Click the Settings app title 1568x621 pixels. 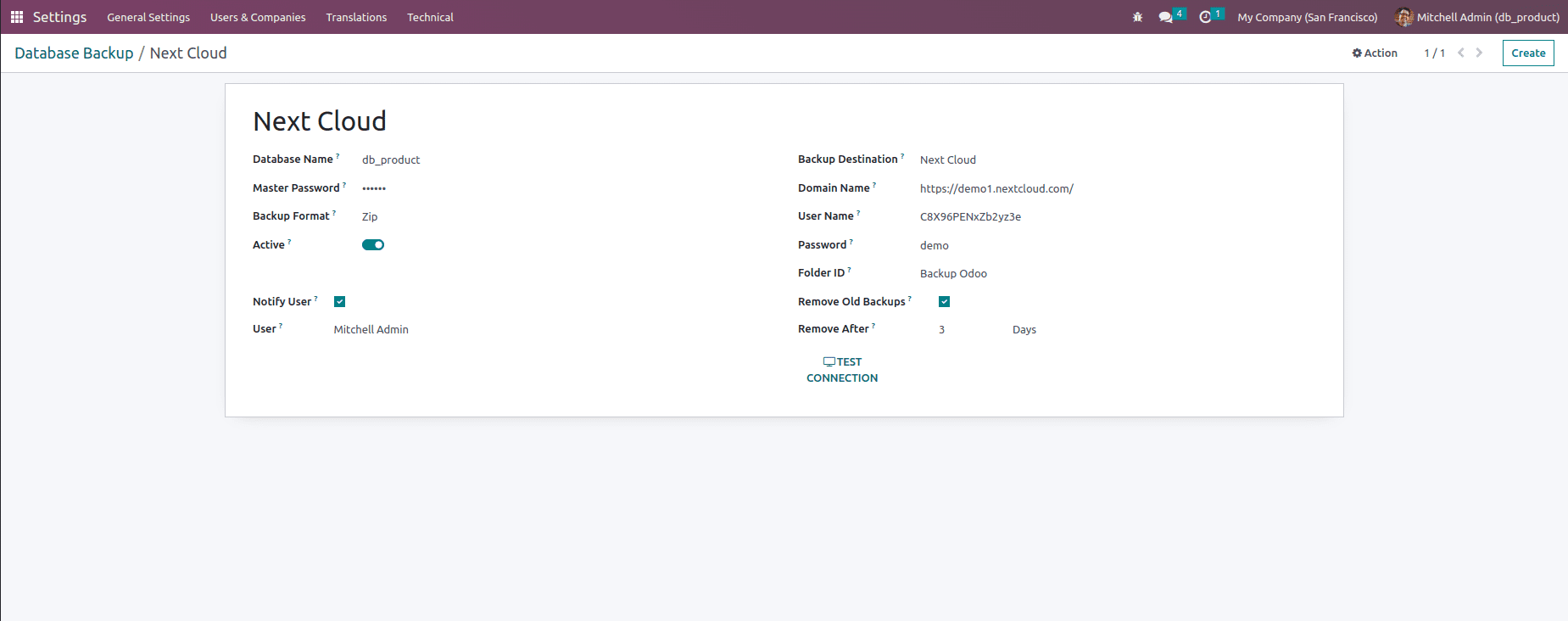(x=59, y=17)
